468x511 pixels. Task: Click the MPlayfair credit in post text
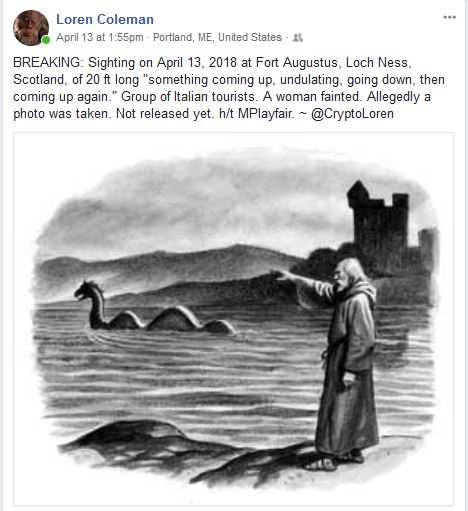tap(266, 114)
